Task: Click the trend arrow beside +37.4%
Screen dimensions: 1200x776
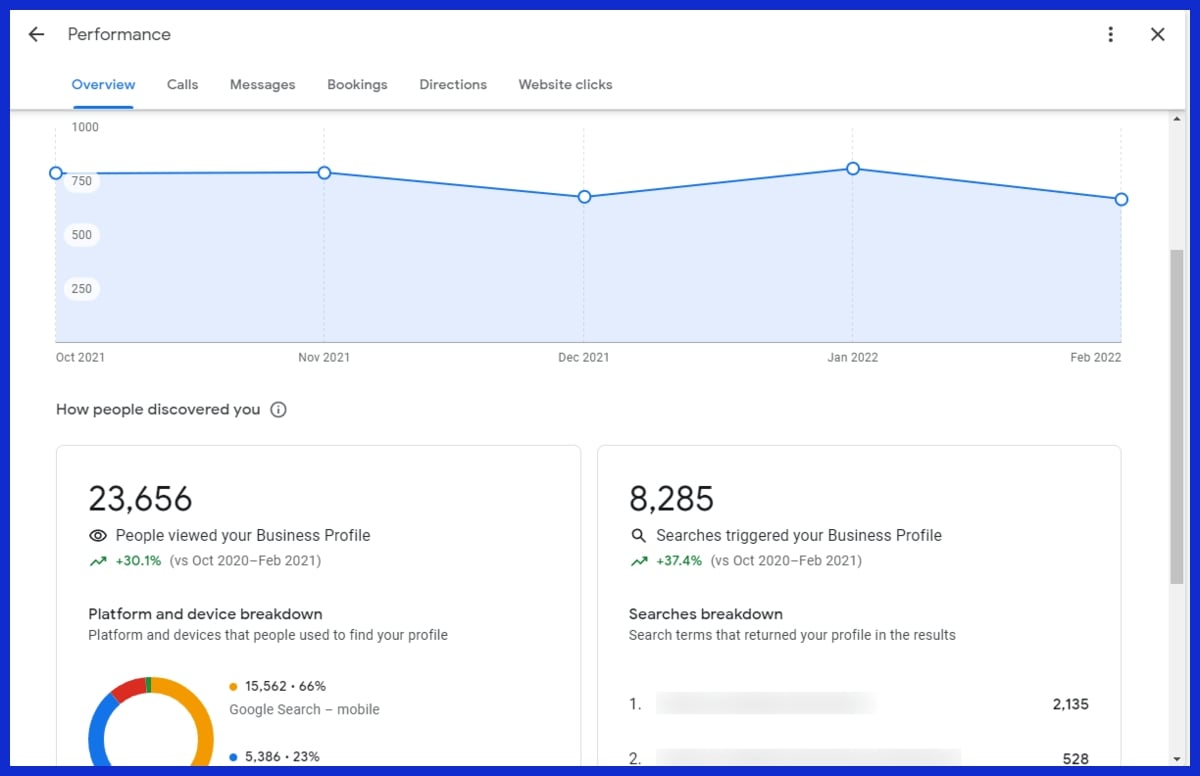Action: point(638,561)
